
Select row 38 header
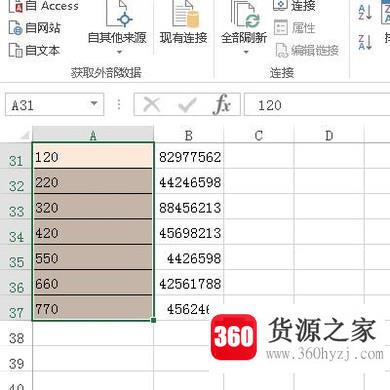[16, 334]
